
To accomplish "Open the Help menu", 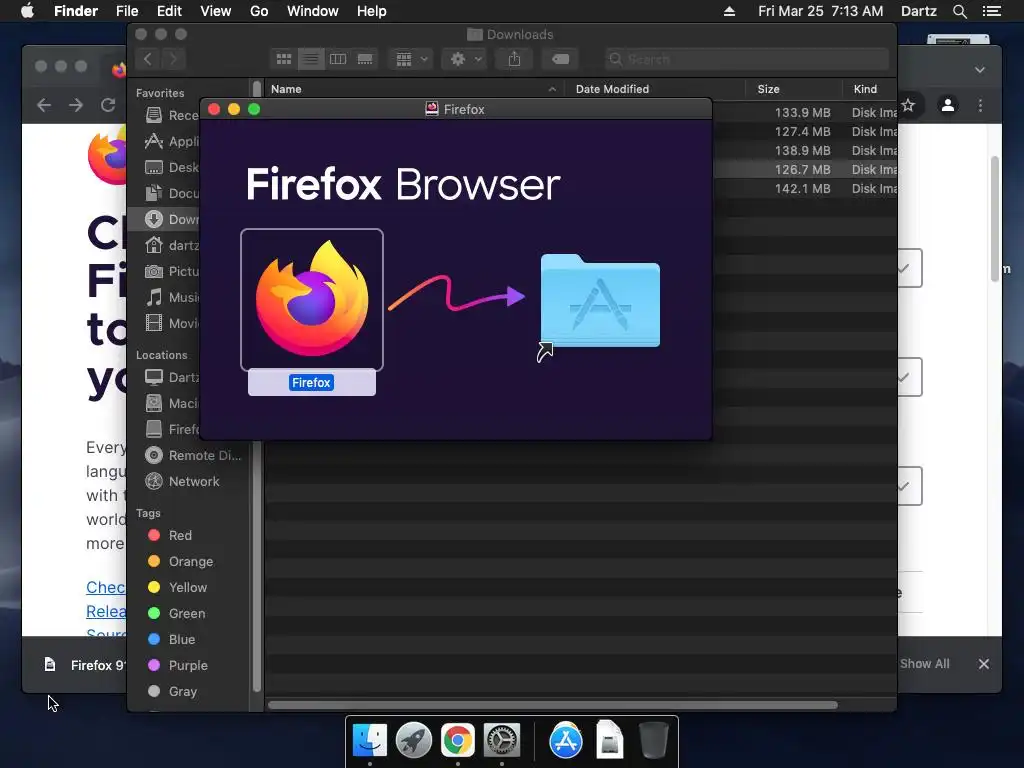I will pos(372,11).
